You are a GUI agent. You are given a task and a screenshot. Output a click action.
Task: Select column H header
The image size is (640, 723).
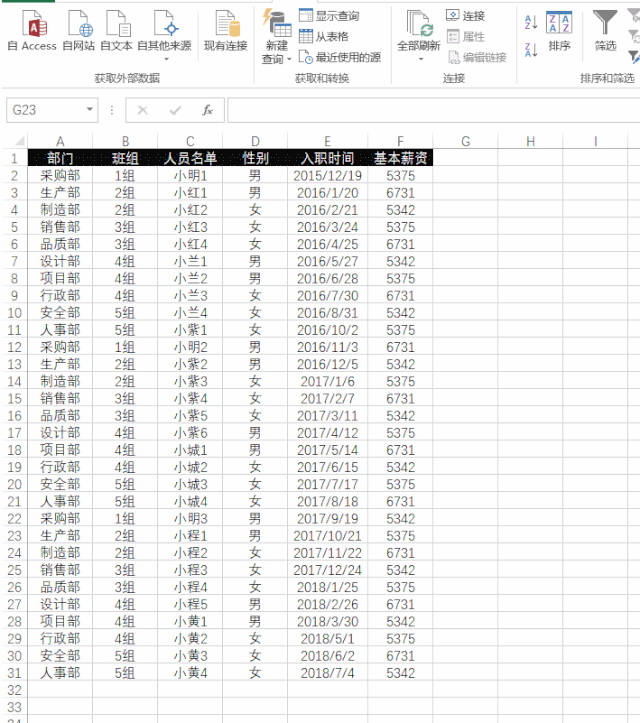[x=530, y=141]
